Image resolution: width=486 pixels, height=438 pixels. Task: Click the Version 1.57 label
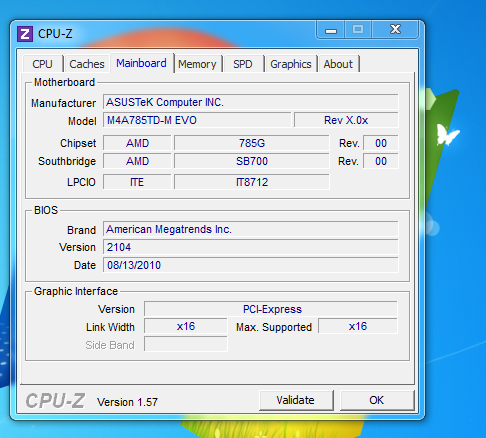point(127,402)
